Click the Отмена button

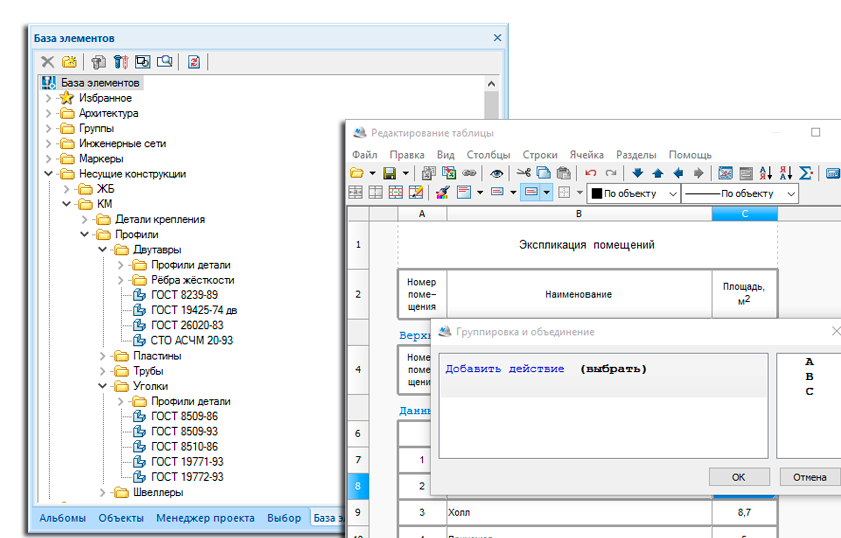809,477
